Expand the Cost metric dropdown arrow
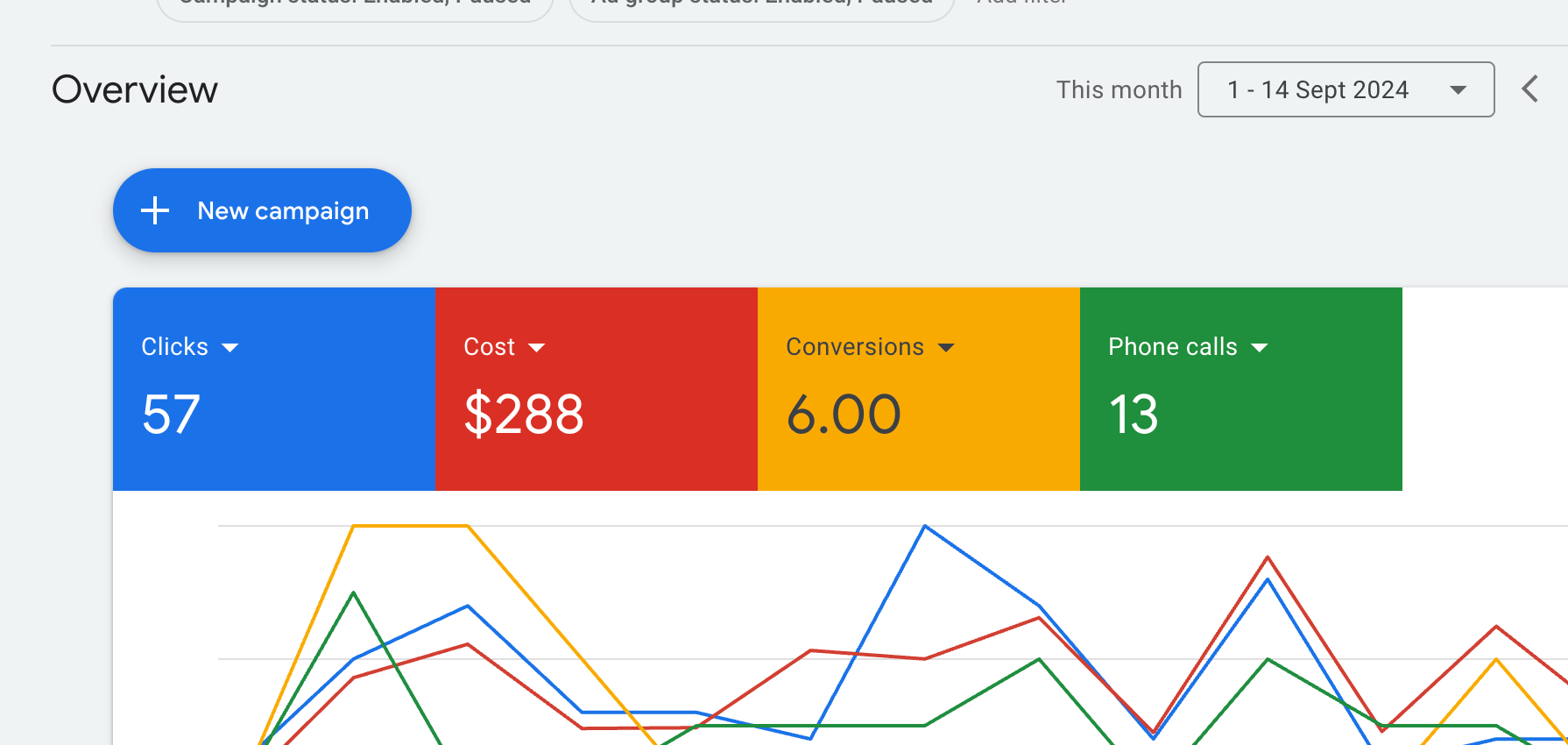This screenshot has height=745, width=1568. coord(537,348)
